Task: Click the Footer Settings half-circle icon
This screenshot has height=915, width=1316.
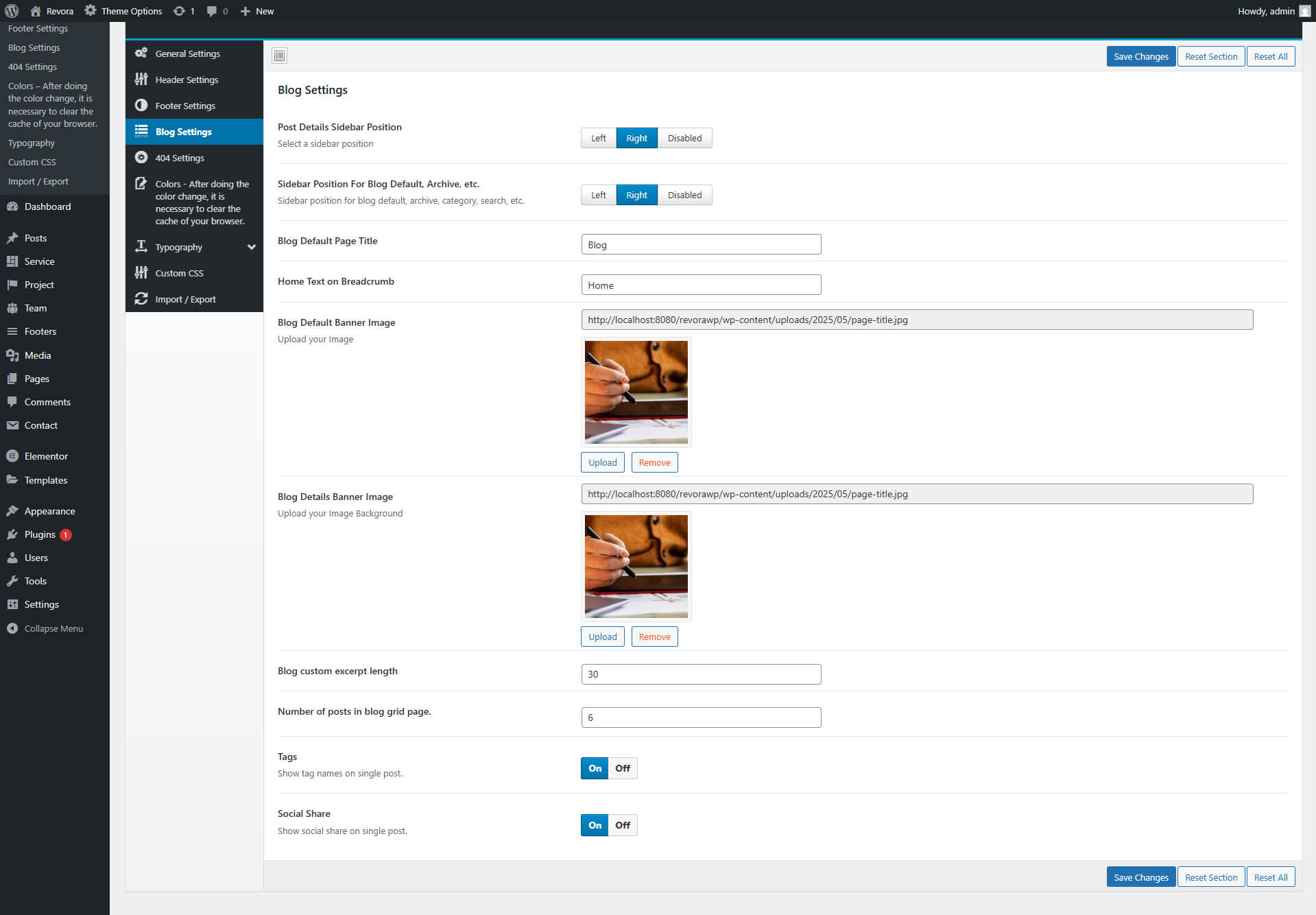Action: tap(141, 106)
